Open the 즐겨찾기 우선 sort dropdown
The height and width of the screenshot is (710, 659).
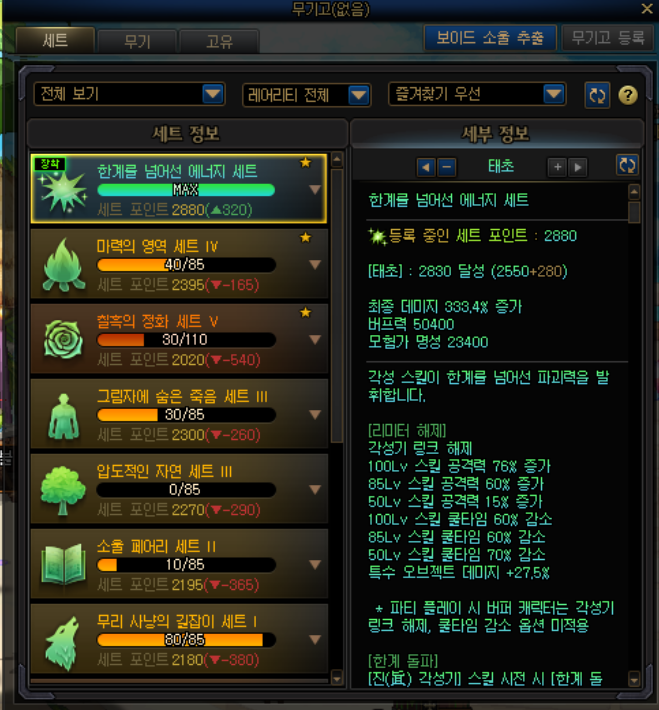click(x=477, y=94)
